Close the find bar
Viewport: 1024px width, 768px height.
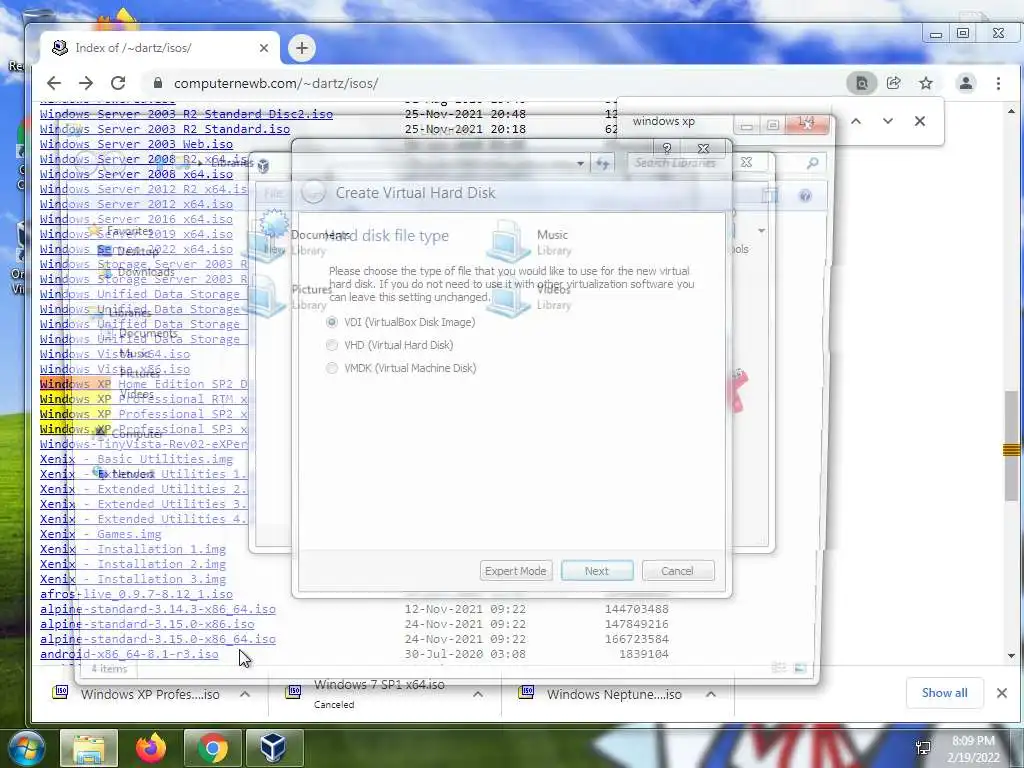[x=920, y=121]
